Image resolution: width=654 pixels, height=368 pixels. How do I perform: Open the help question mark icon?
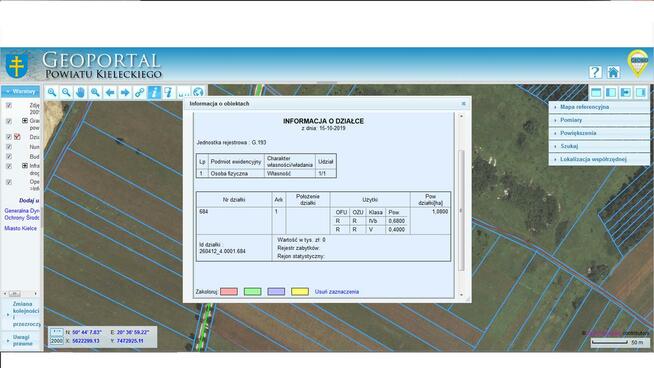(595, 72)
